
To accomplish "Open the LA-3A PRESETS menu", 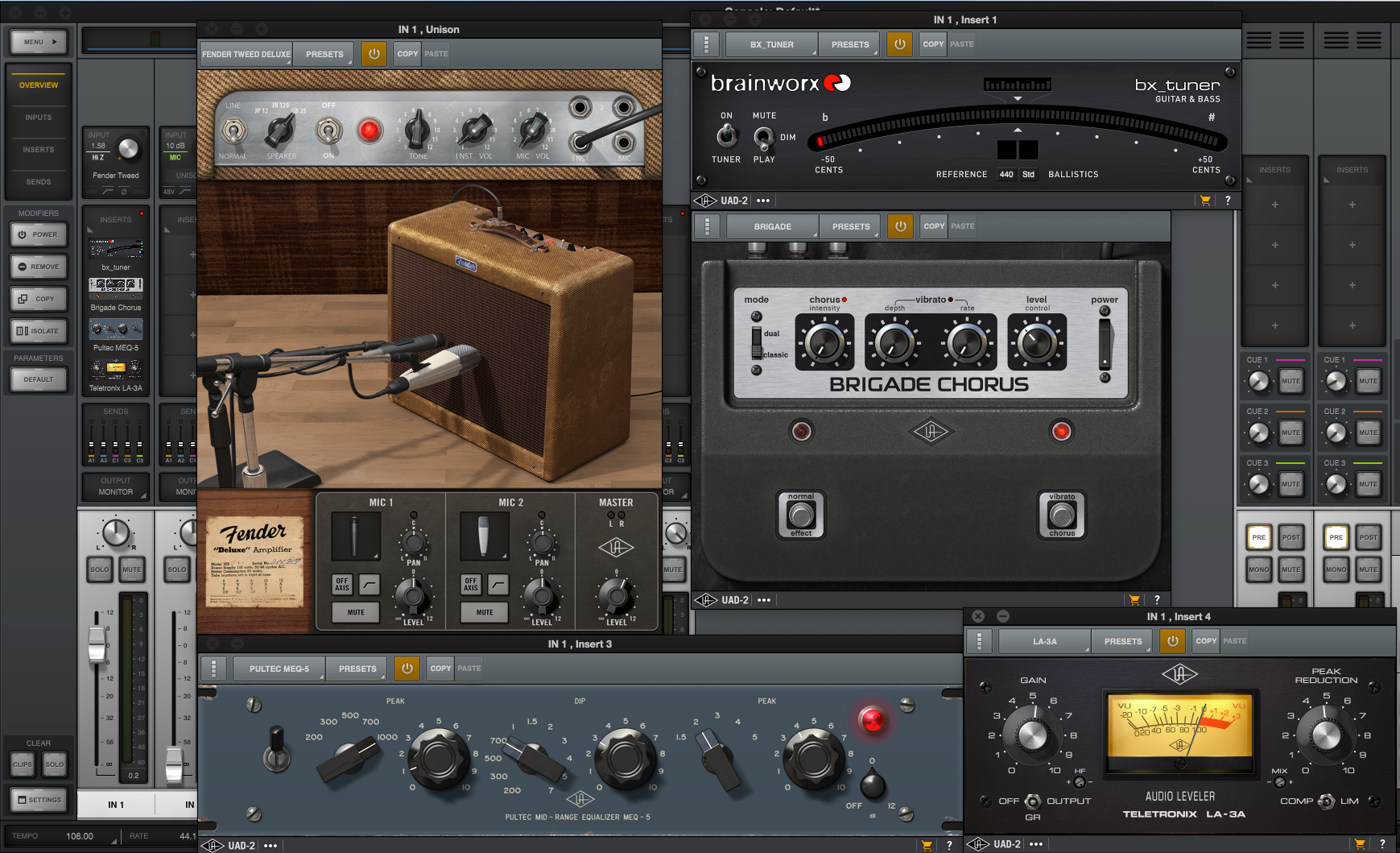I will (1122, 641).
